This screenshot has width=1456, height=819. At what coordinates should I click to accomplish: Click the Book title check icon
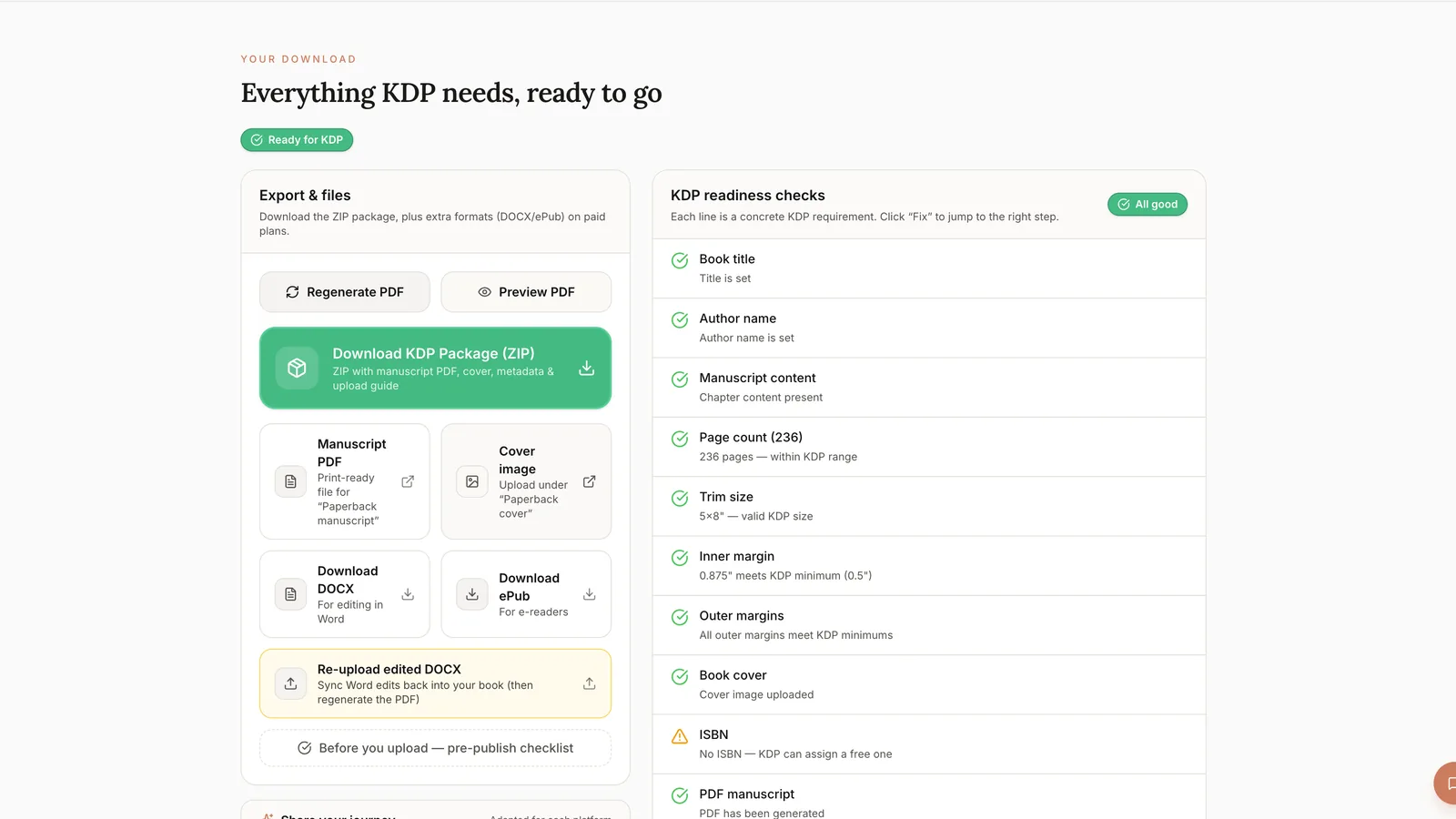point(680,261)
